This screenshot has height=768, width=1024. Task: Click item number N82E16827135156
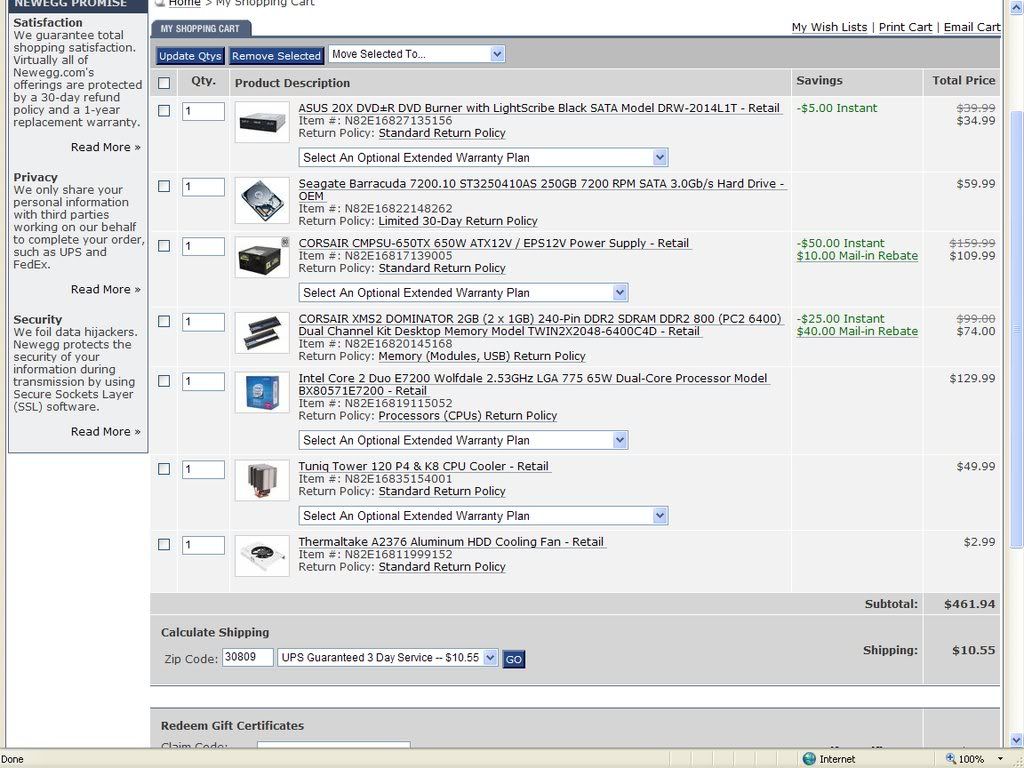398,121
